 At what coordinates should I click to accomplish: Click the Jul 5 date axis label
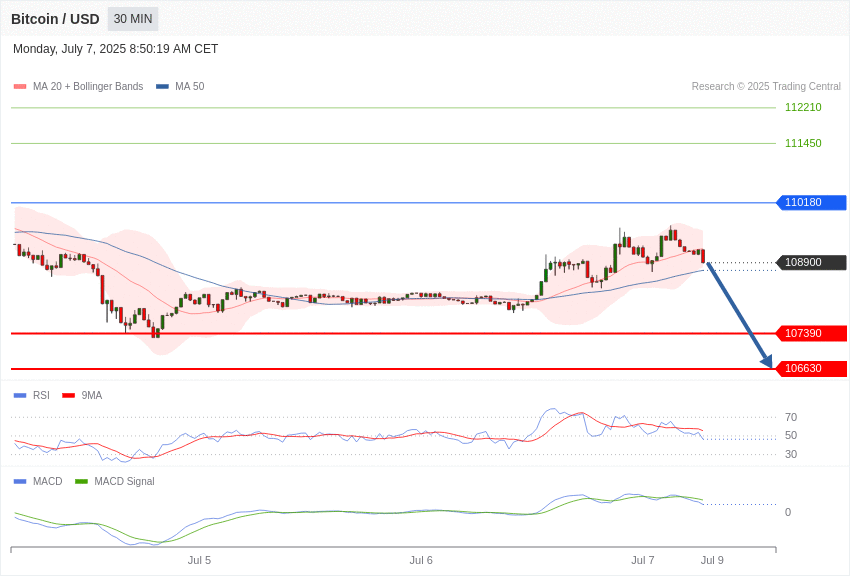(199, 560)
